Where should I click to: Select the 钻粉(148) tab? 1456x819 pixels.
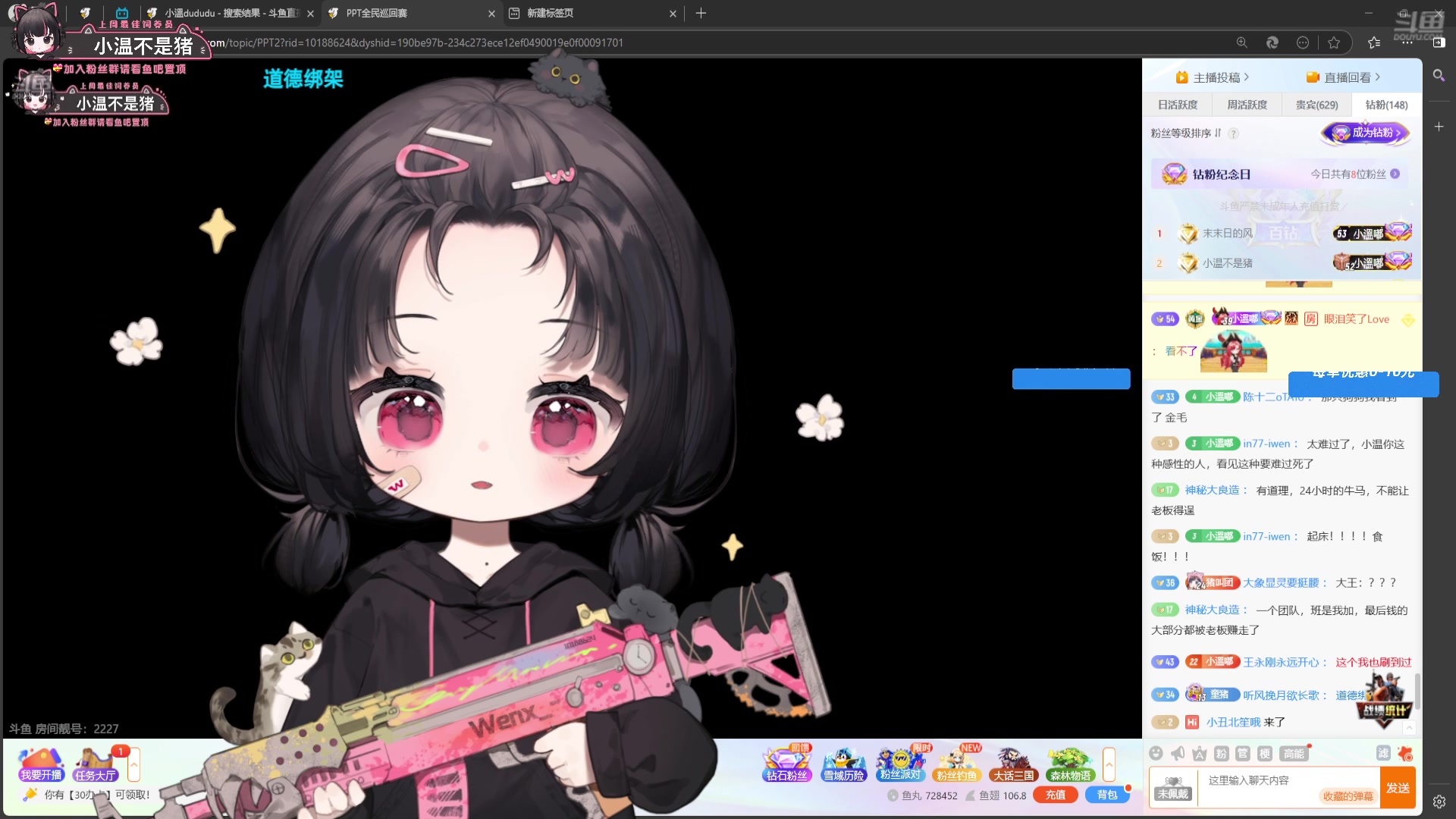(1386, 105)
